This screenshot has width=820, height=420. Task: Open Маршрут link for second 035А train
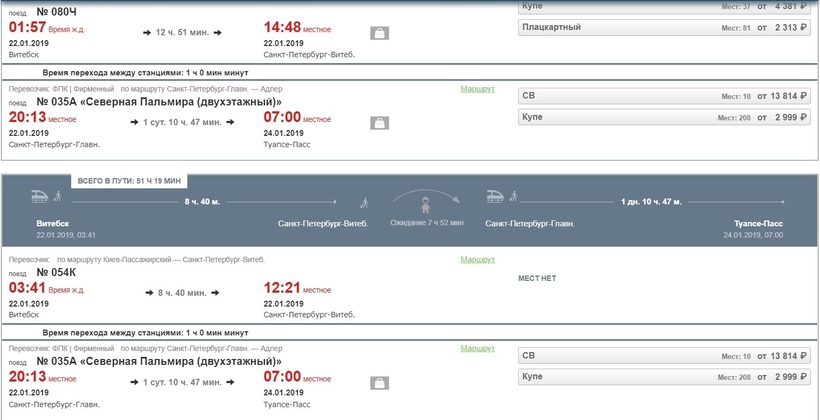click(x=477, y=348)
